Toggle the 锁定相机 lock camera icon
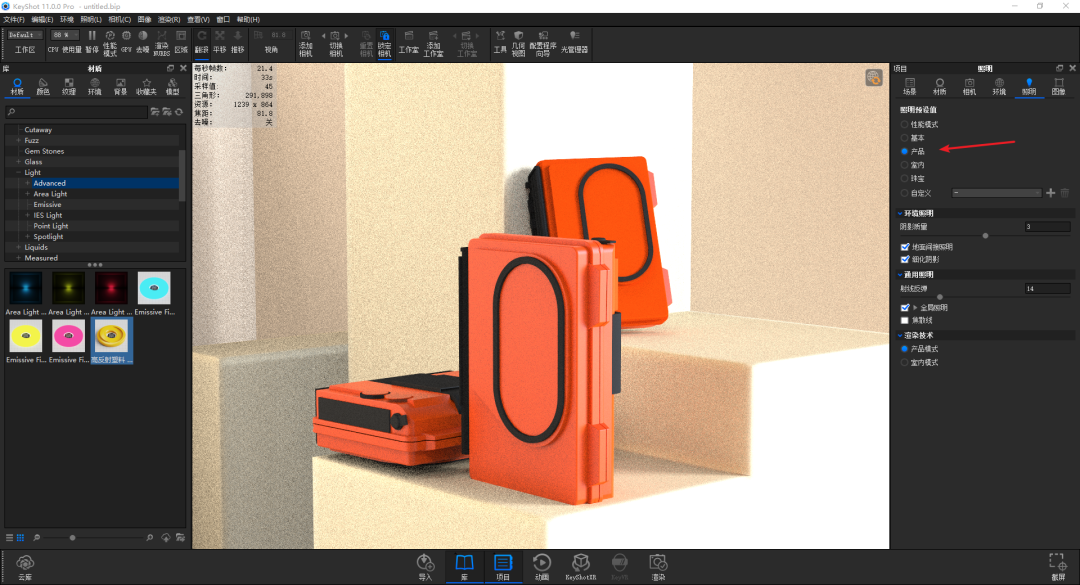Image resolution: width=1080 pixels, height=585 pixels. point(384,40)
